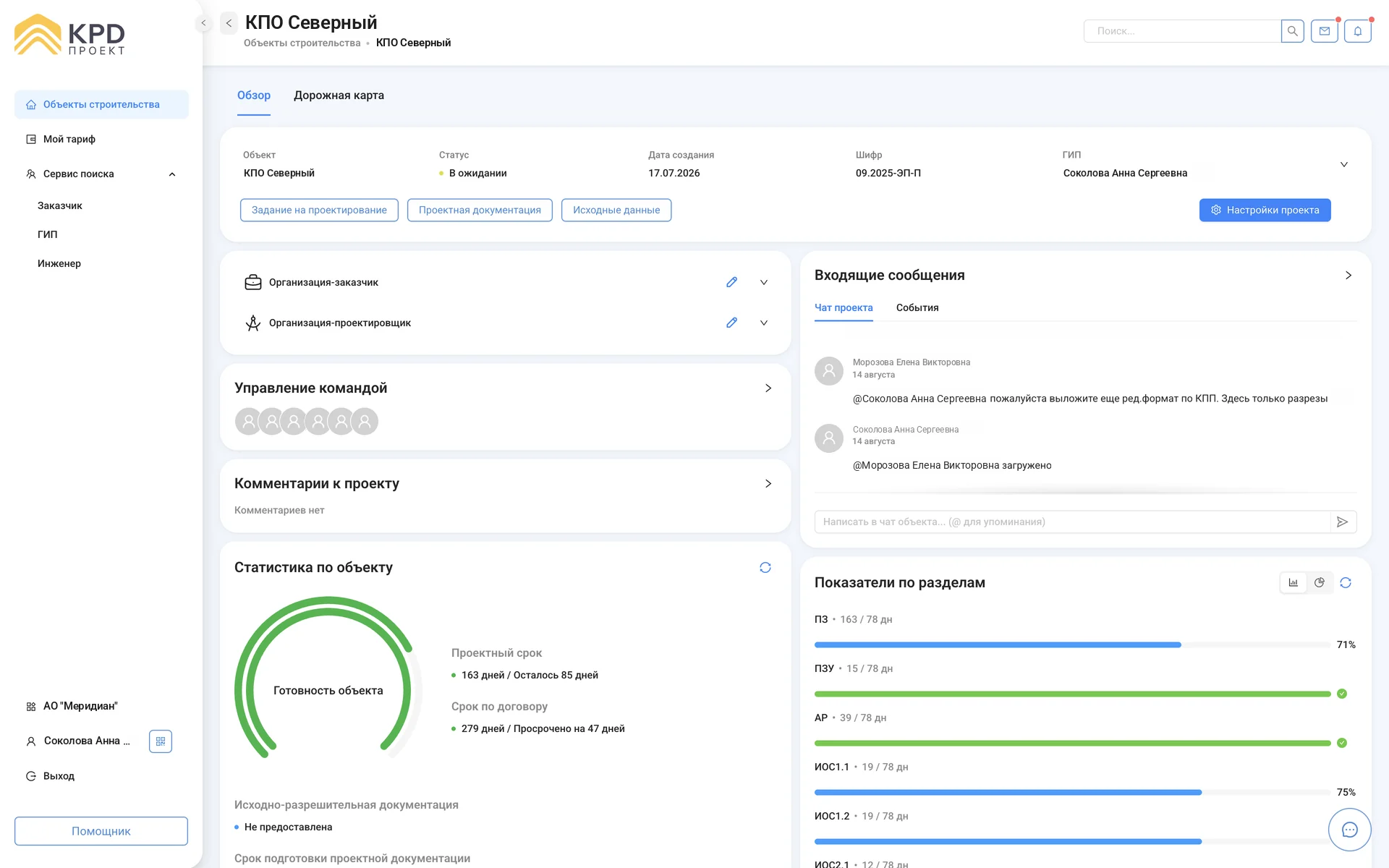Viewport: 1389px width, 868px height.
Task: Open Настройки проекта button
Action: 1265,210
